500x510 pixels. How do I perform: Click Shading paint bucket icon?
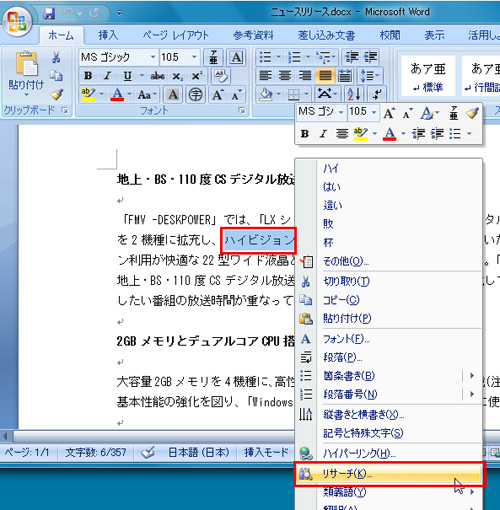[266, 95]
